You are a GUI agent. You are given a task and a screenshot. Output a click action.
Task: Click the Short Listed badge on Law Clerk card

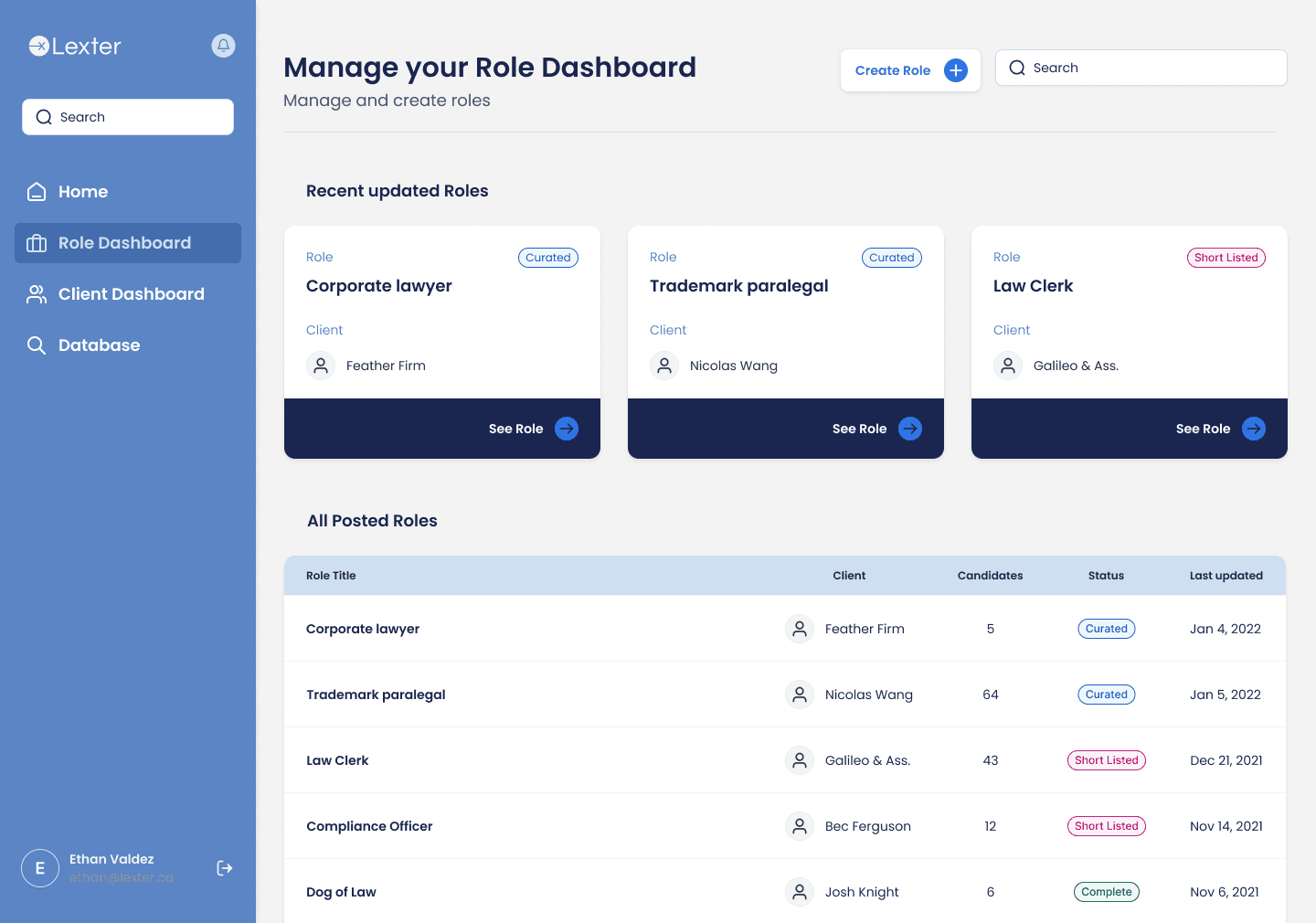click(x=1226, y=258)
